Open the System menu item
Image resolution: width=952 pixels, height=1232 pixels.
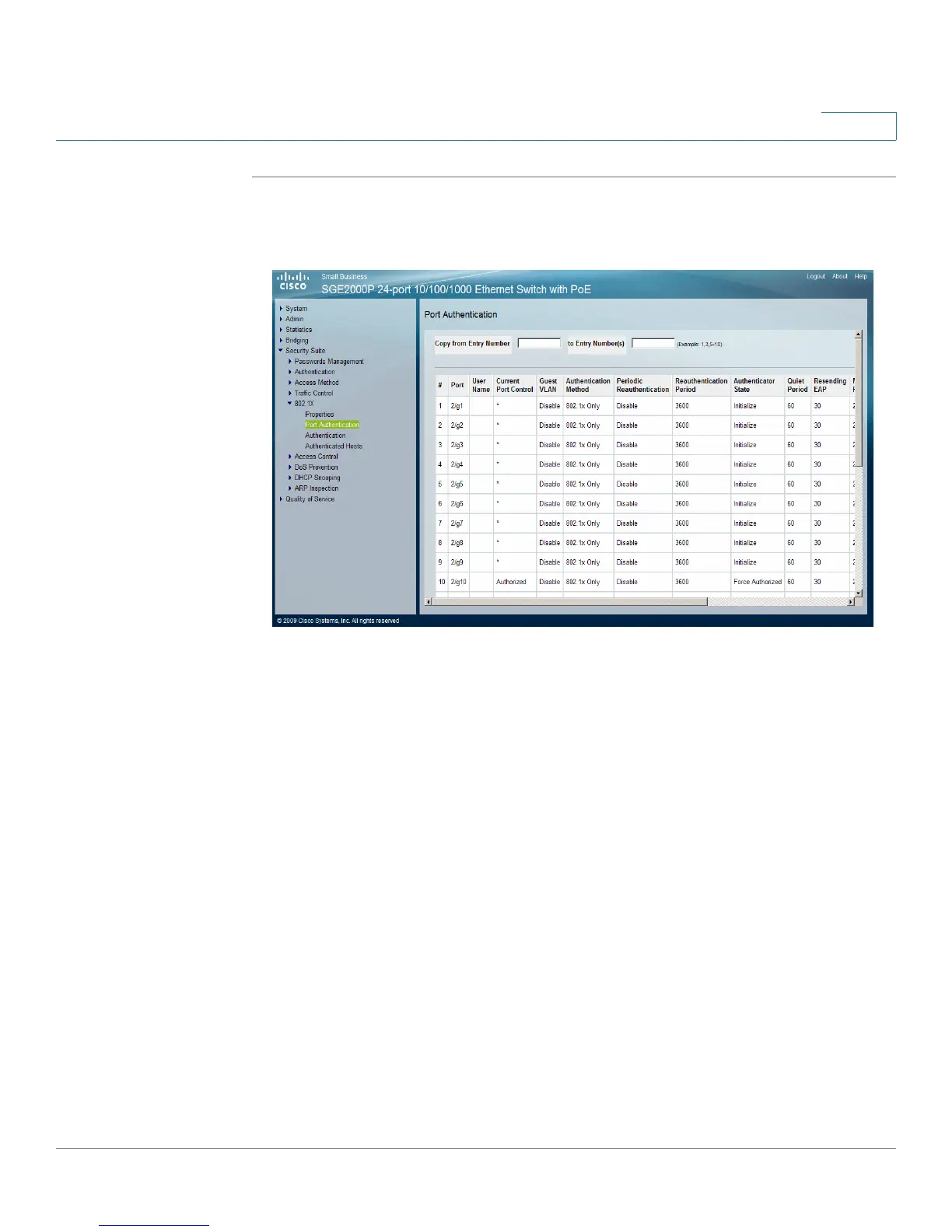296,309
